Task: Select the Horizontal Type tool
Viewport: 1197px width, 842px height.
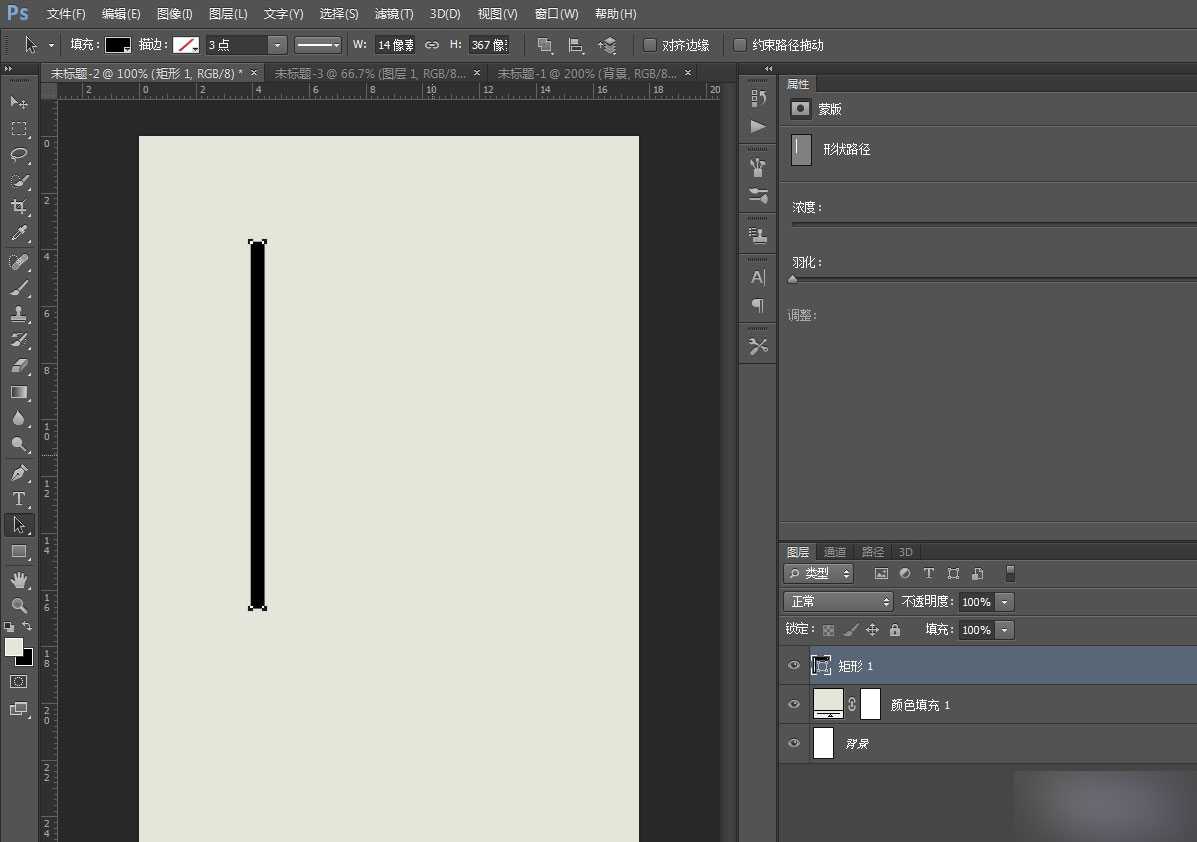Action: (19, 498)
